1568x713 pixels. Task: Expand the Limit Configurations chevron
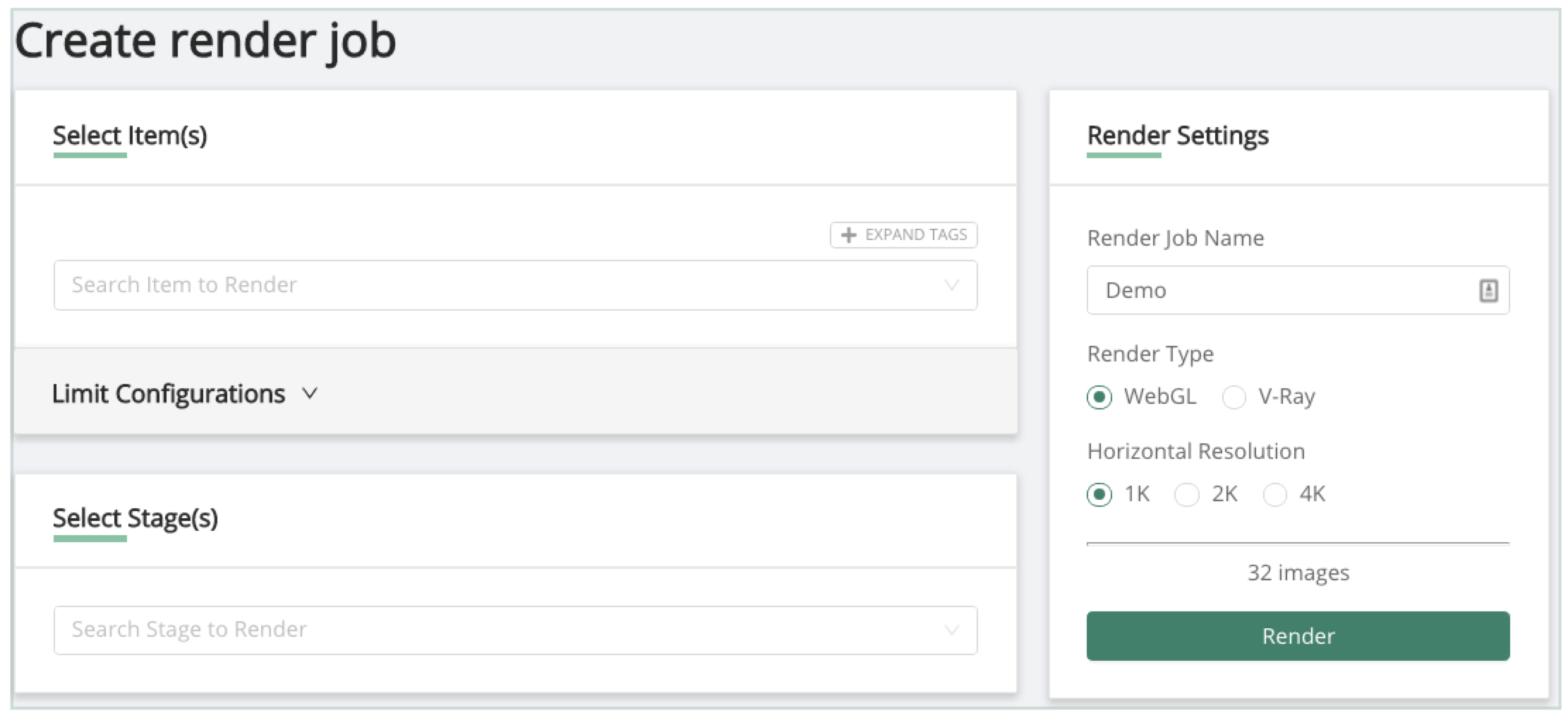pos(310,393)
